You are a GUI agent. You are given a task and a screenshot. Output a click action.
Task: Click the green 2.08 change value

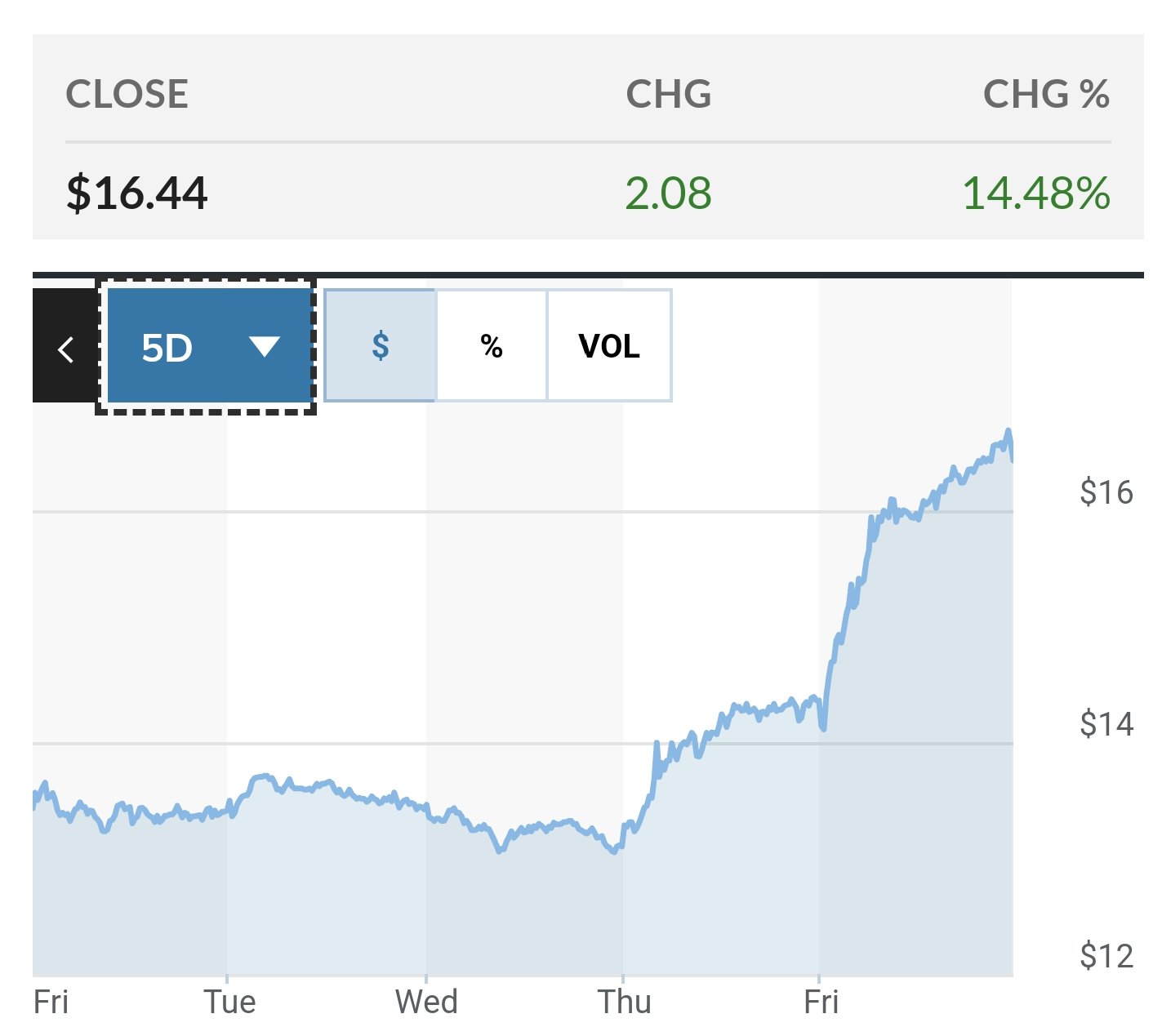point(668,193)
